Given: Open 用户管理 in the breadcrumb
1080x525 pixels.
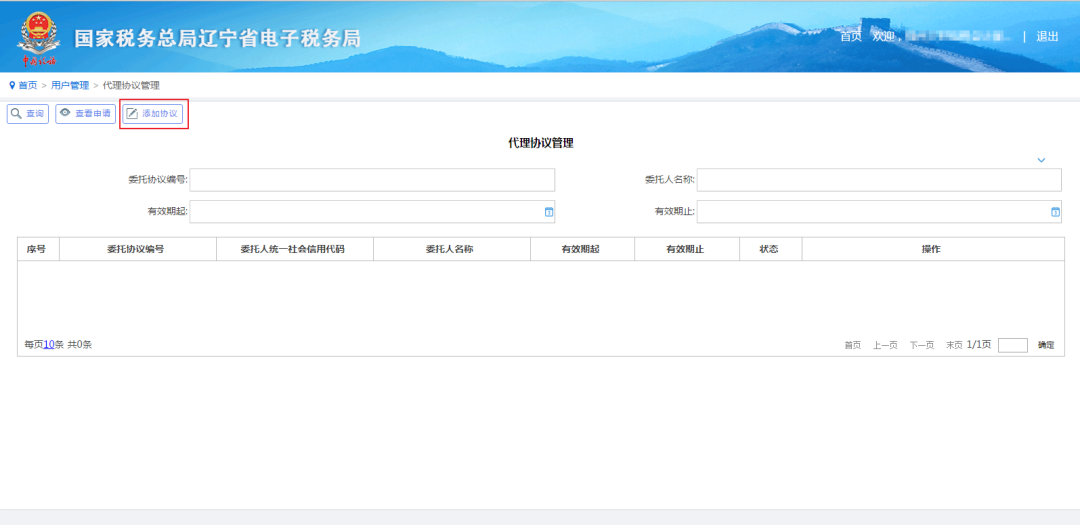Looking at the screenshot, I should [x=70, y=85].
